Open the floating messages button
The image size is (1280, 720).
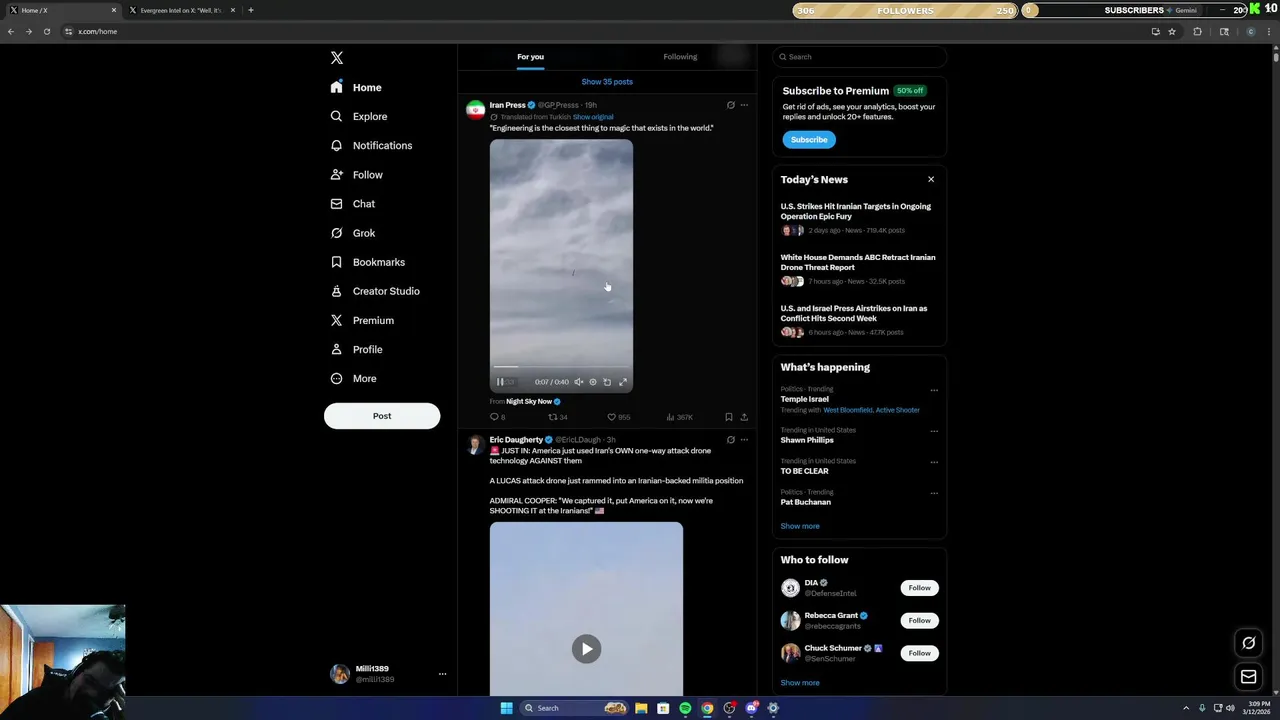[x=1249, y=677]
